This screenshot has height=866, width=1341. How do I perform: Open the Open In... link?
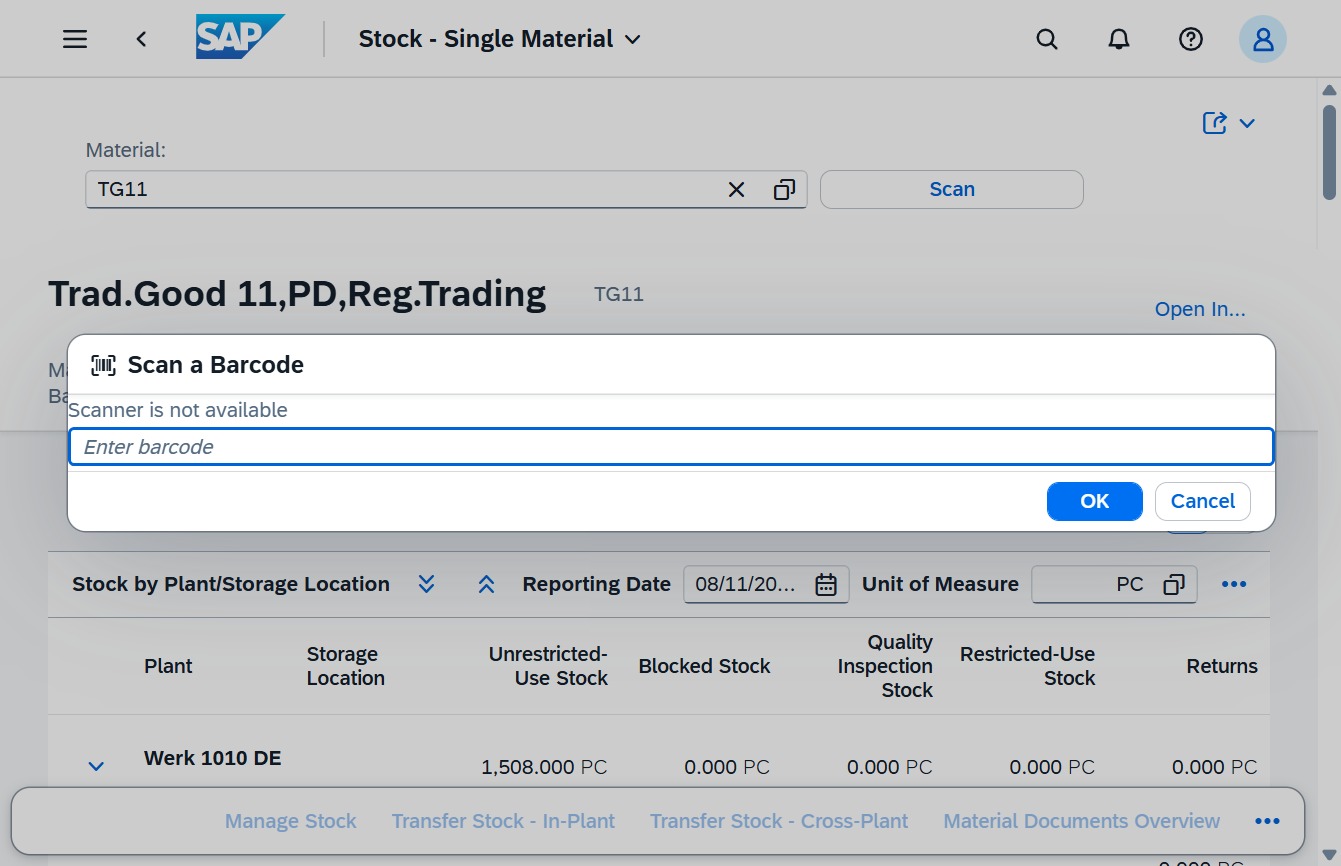pyautogui.click(x=1200, y=309)
